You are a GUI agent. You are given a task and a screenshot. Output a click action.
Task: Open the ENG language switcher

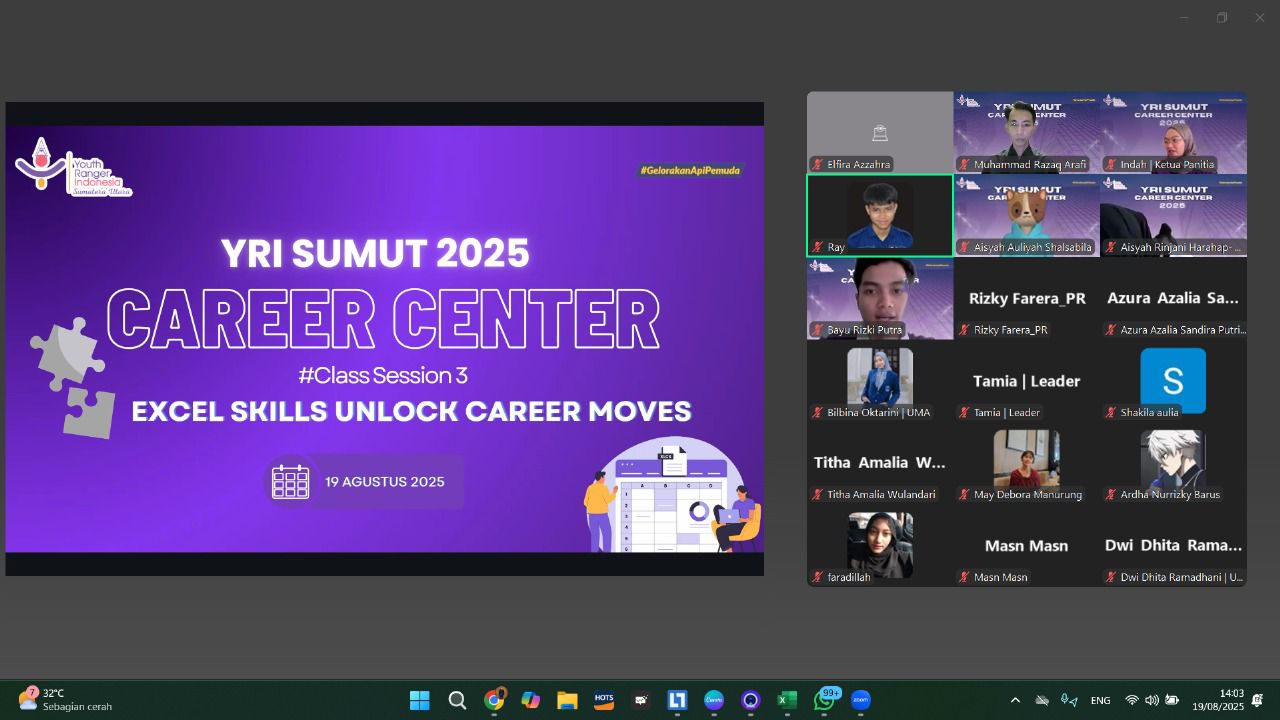(1100, 701)
